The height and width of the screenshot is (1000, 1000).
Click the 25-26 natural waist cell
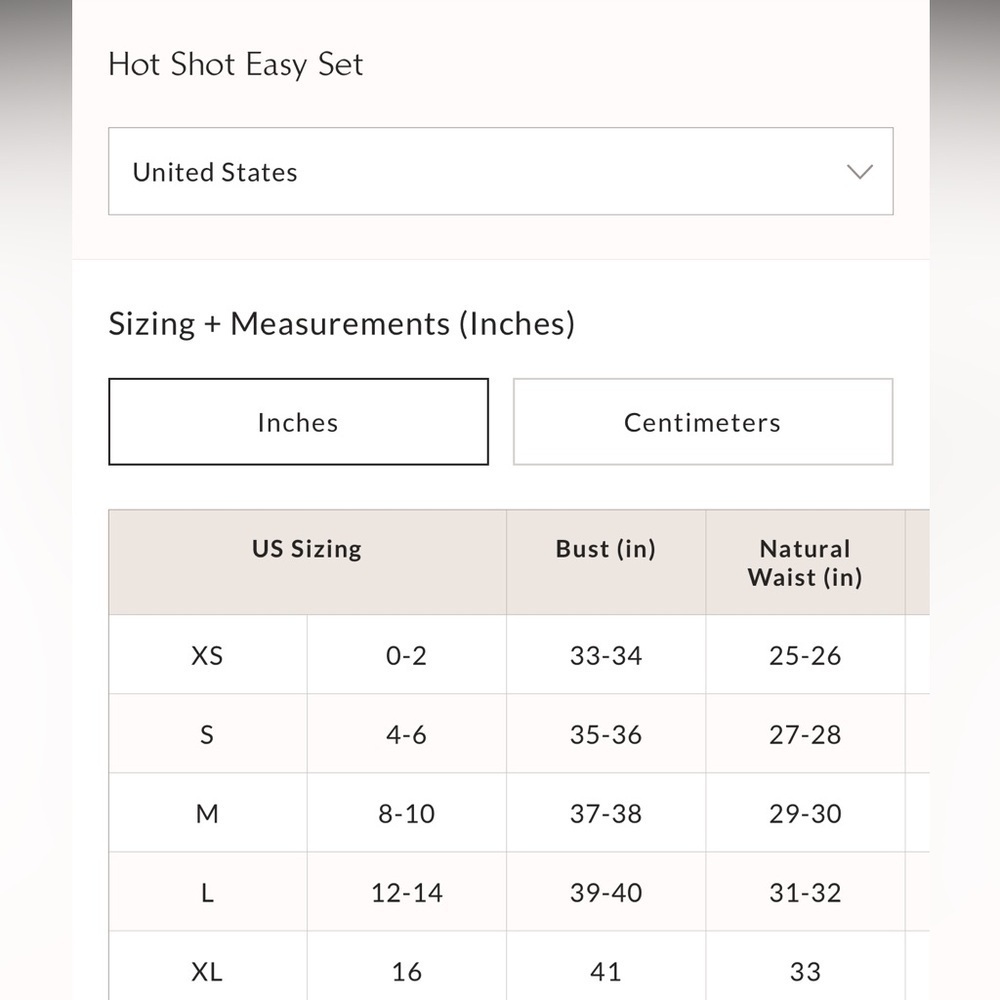tap(804, 655)
